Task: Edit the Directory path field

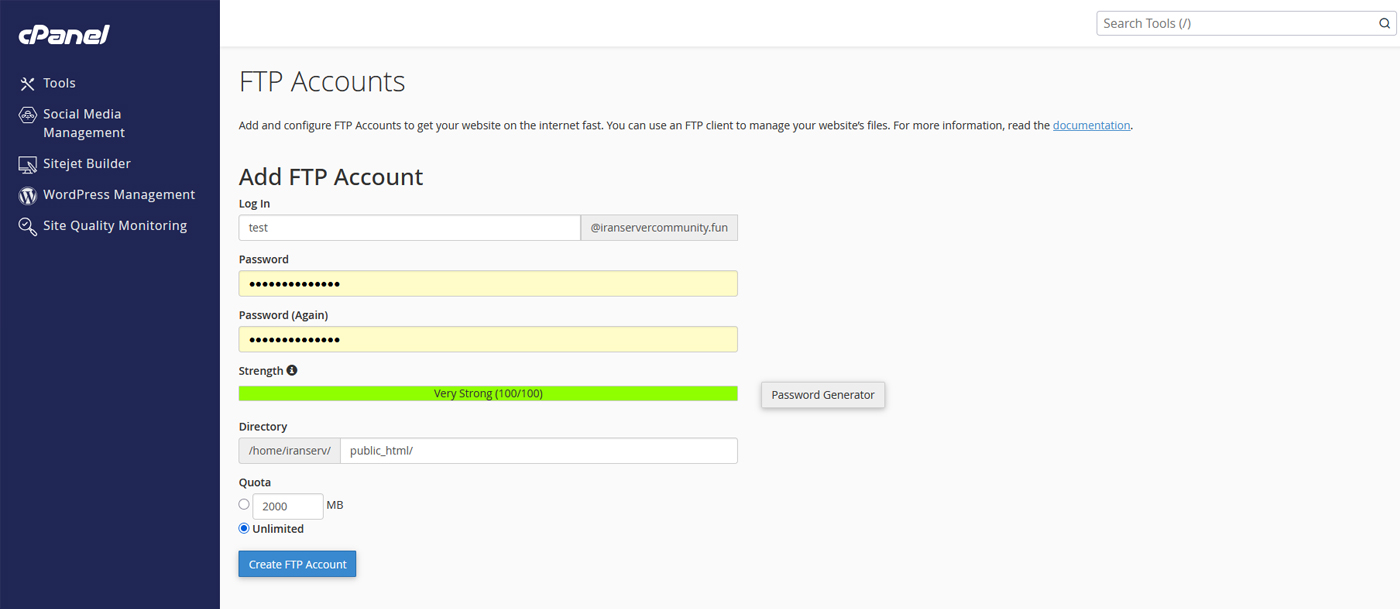Action: [x=538, y=451]
